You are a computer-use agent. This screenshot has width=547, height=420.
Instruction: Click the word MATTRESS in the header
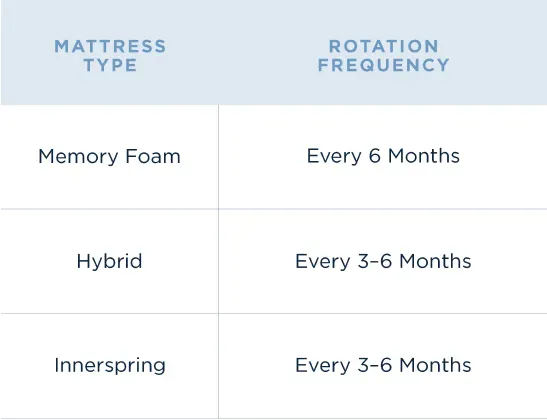click(110, 46)
